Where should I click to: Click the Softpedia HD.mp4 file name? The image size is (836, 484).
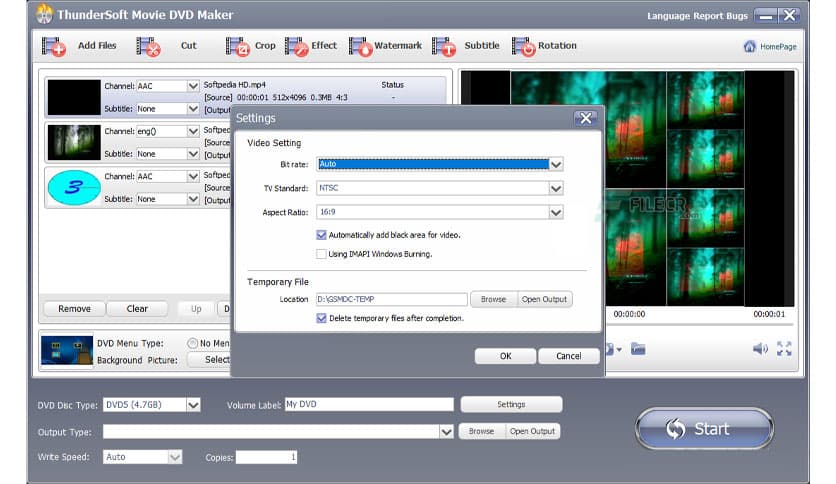(235, 85)
